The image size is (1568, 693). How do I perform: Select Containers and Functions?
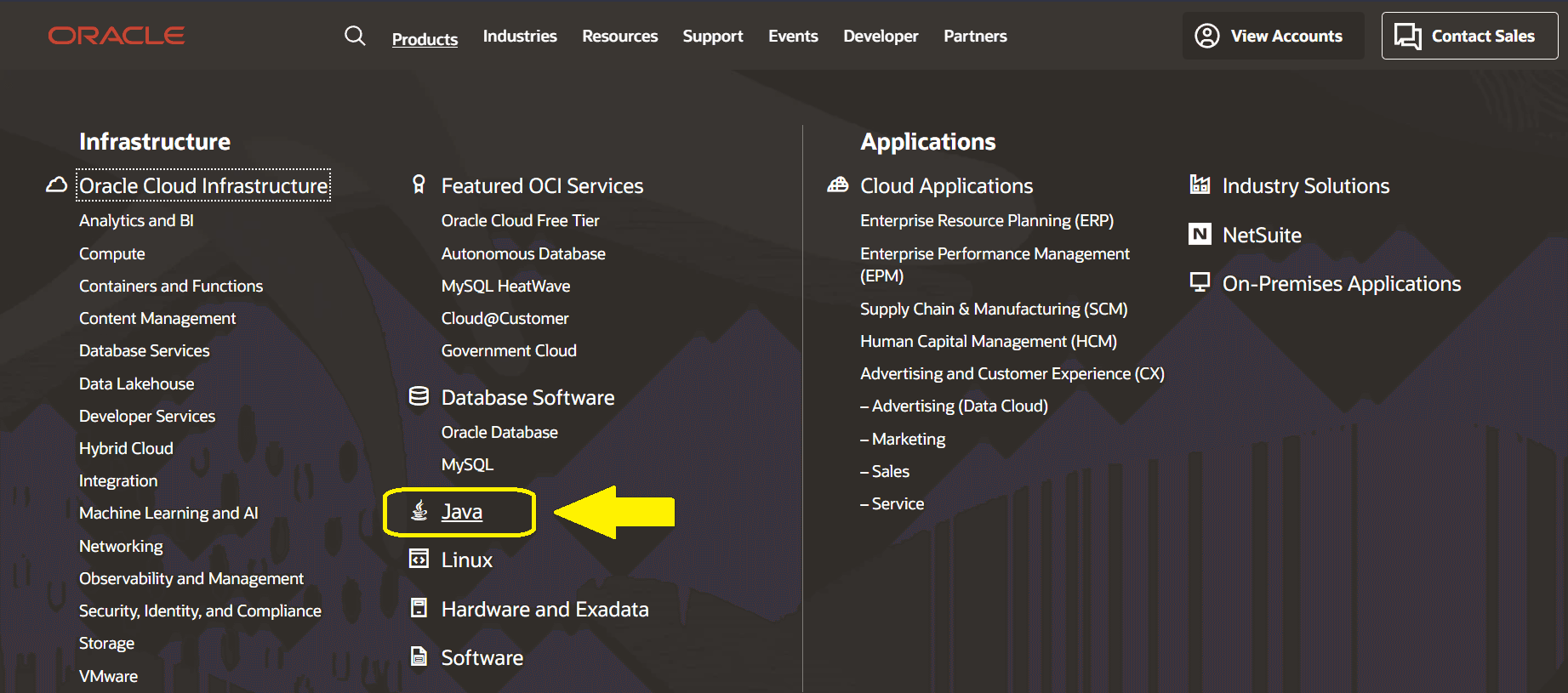[171, 286]
